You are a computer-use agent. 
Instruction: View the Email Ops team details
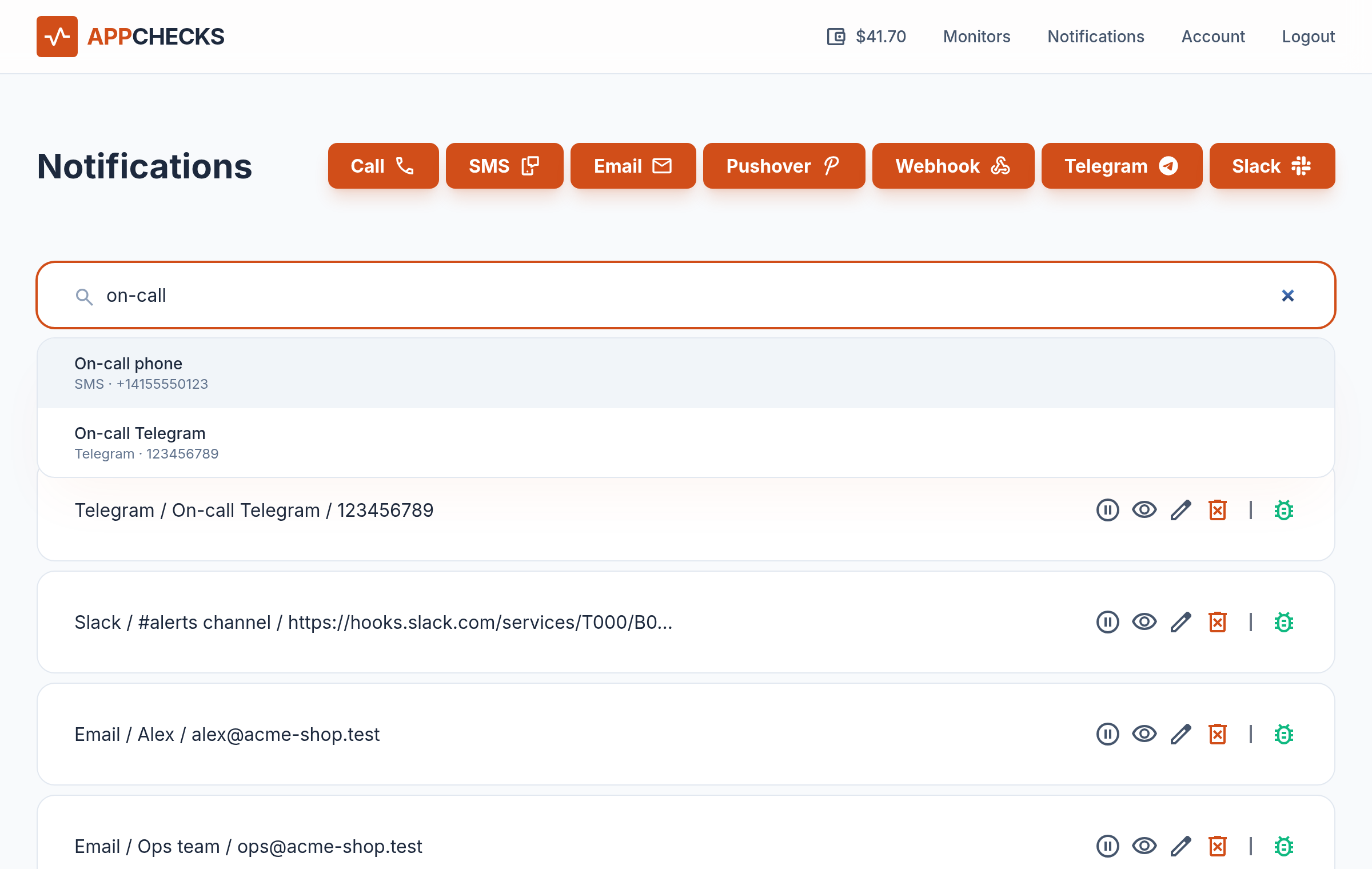(1144, 846)
